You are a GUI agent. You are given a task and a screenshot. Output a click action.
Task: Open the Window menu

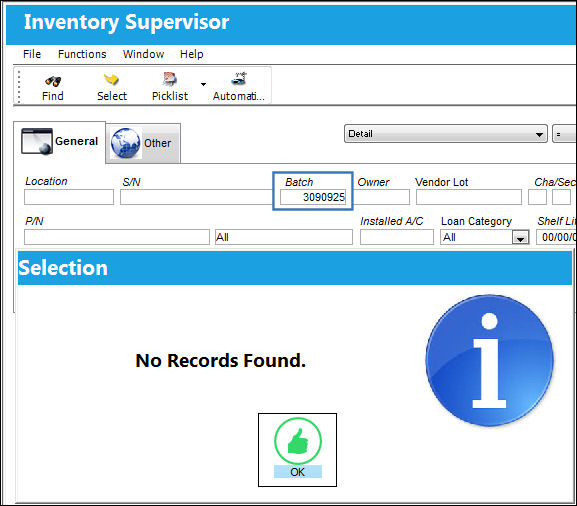pos(143,54)
